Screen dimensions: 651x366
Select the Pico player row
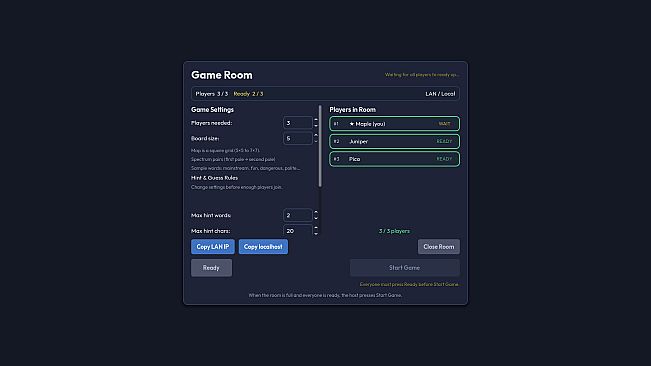pos(394,159)
